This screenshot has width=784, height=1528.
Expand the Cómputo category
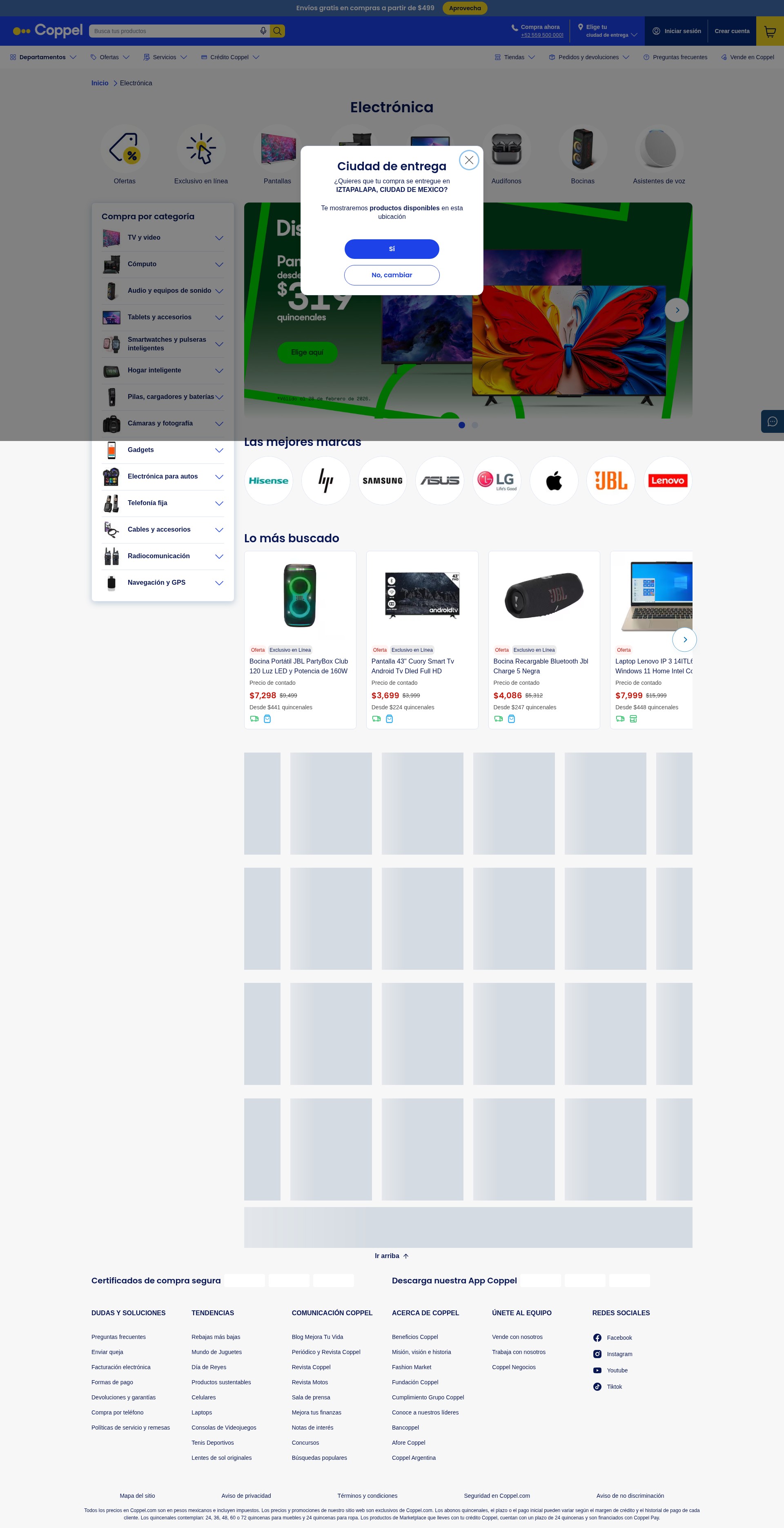163,265
